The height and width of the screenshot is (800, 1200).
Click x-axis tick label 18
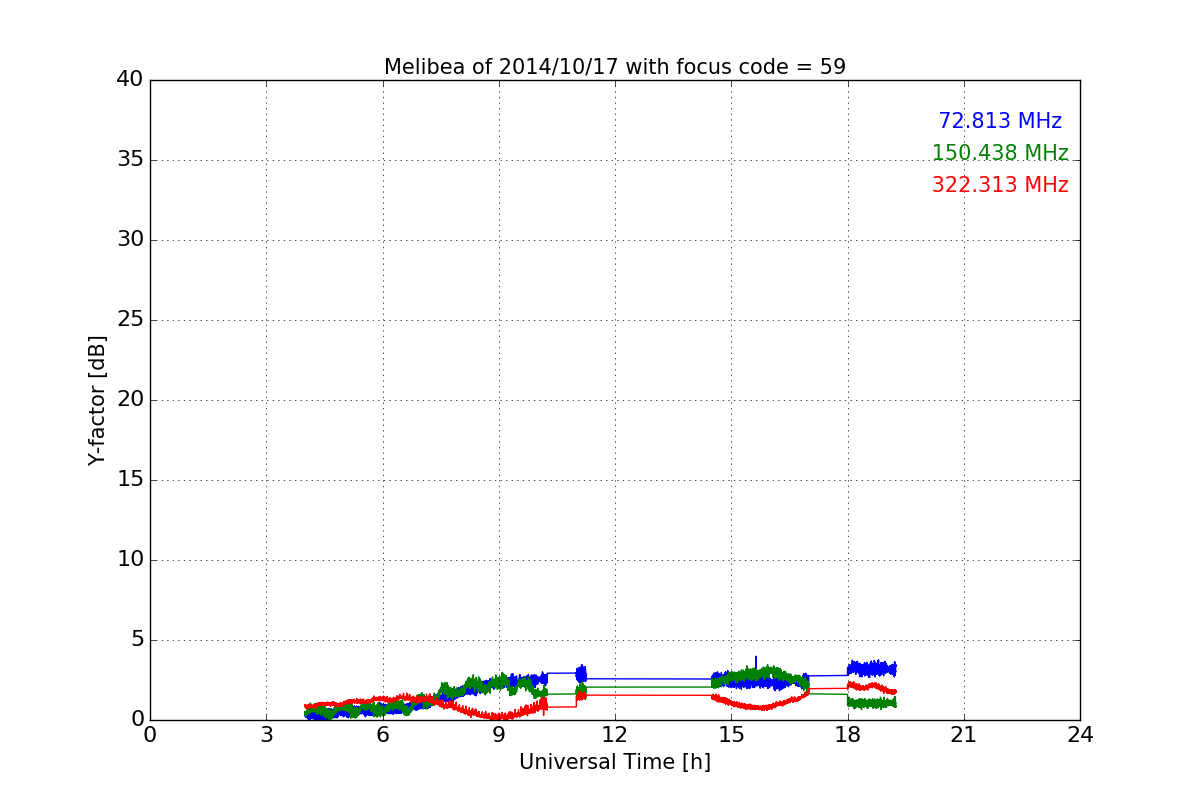(848, 735)
